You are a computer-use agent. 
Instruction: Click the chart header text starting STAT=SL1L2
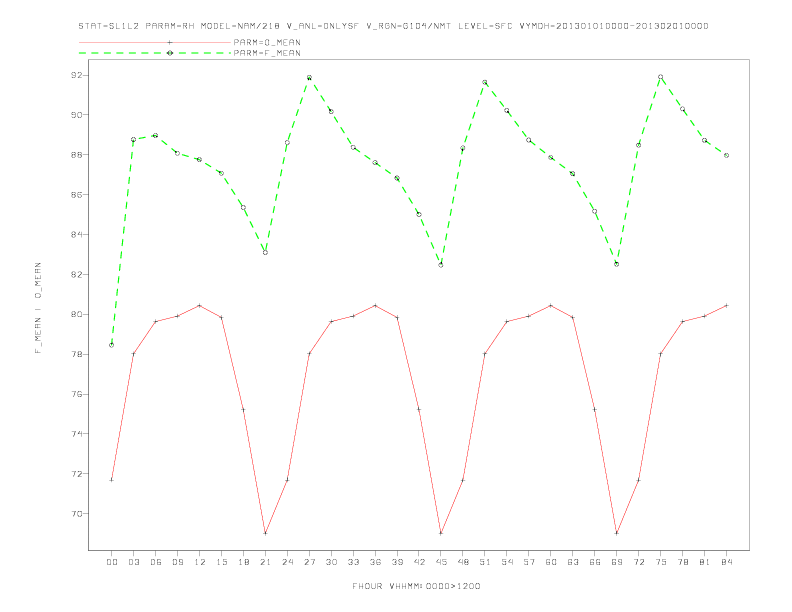(393, 26)
